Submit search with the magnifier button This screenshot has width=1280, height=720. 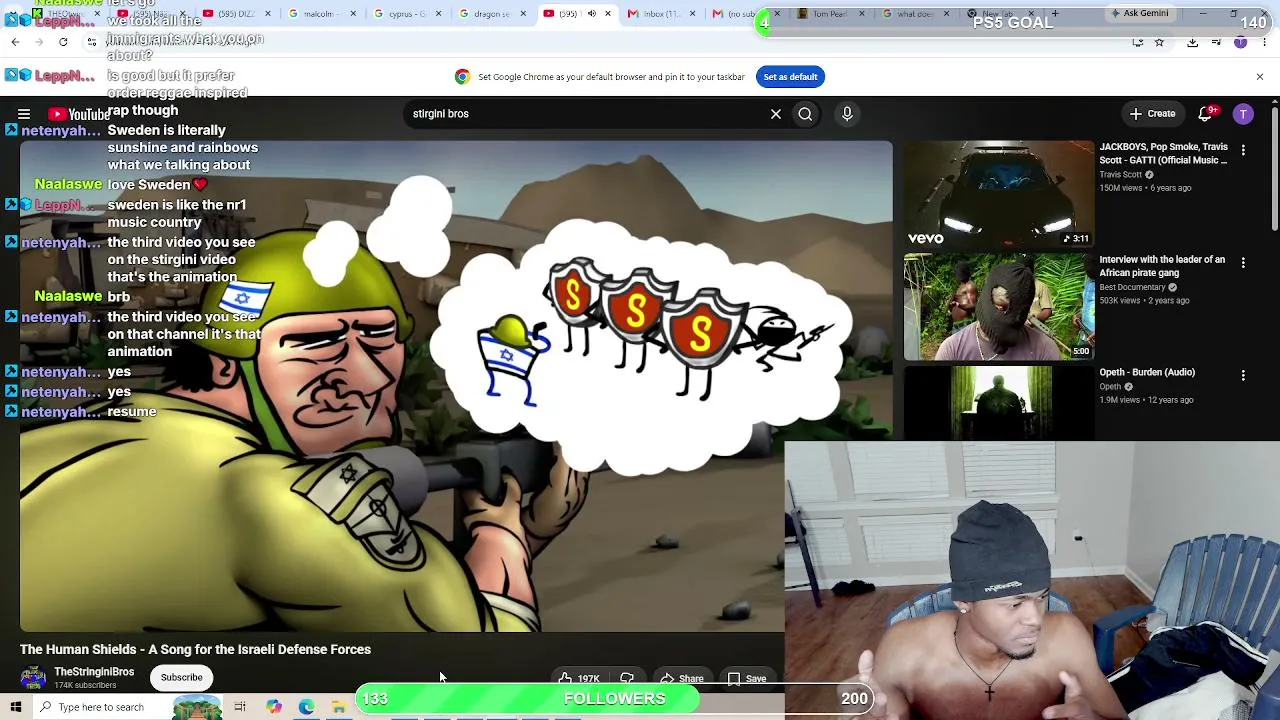pos(805,114)
